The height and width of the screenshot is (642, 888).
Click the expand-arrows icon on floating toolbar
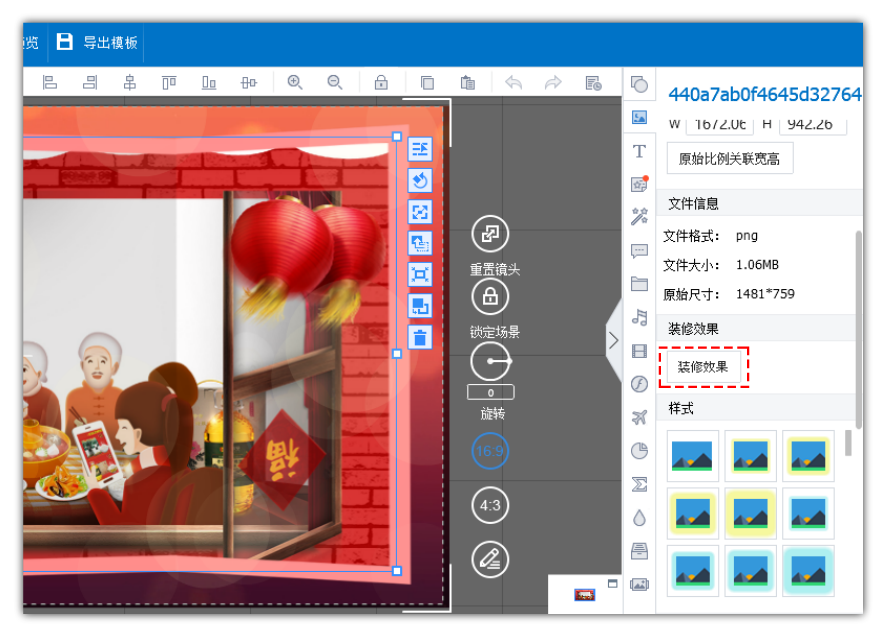pos(420,212)
